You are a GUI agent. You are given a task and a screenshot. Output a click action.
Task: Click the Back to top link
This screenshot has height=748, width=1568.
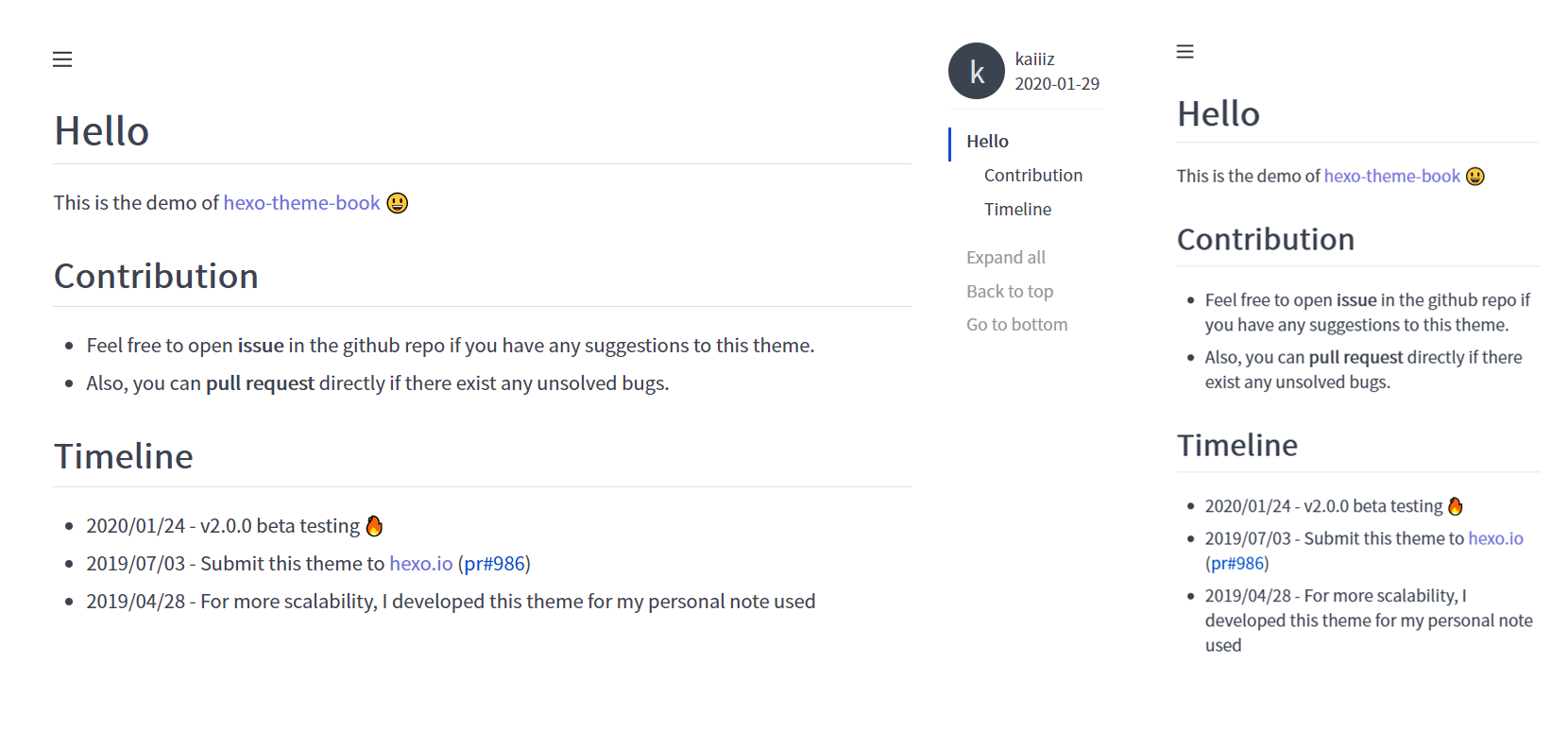[x=1009, y=292]
